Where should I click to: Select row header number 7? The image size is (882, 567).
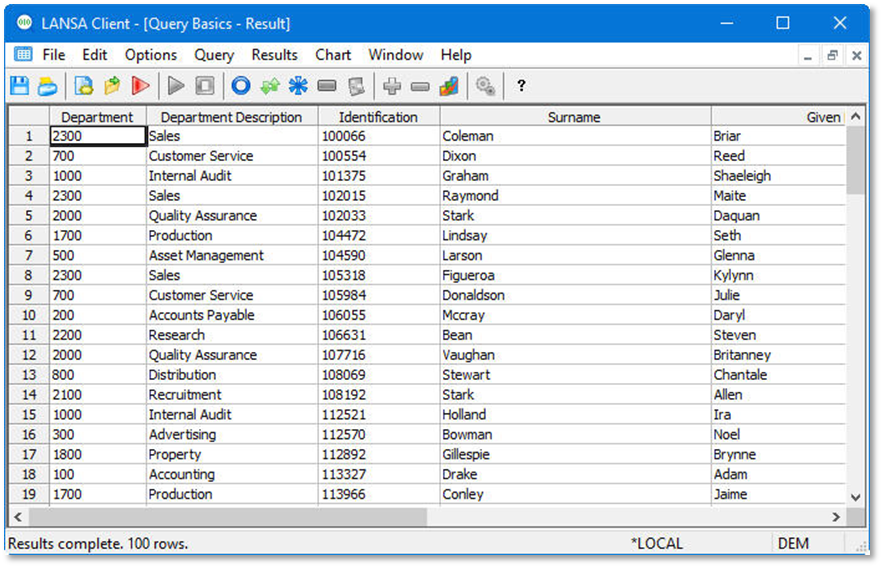pos(29,256)
